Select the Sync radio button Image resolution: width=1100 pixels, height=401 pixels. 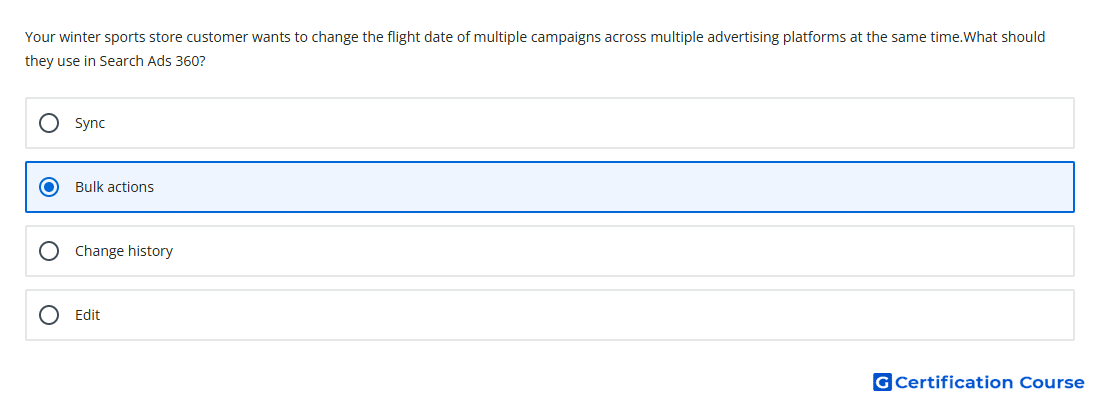[x=49, y=123]
